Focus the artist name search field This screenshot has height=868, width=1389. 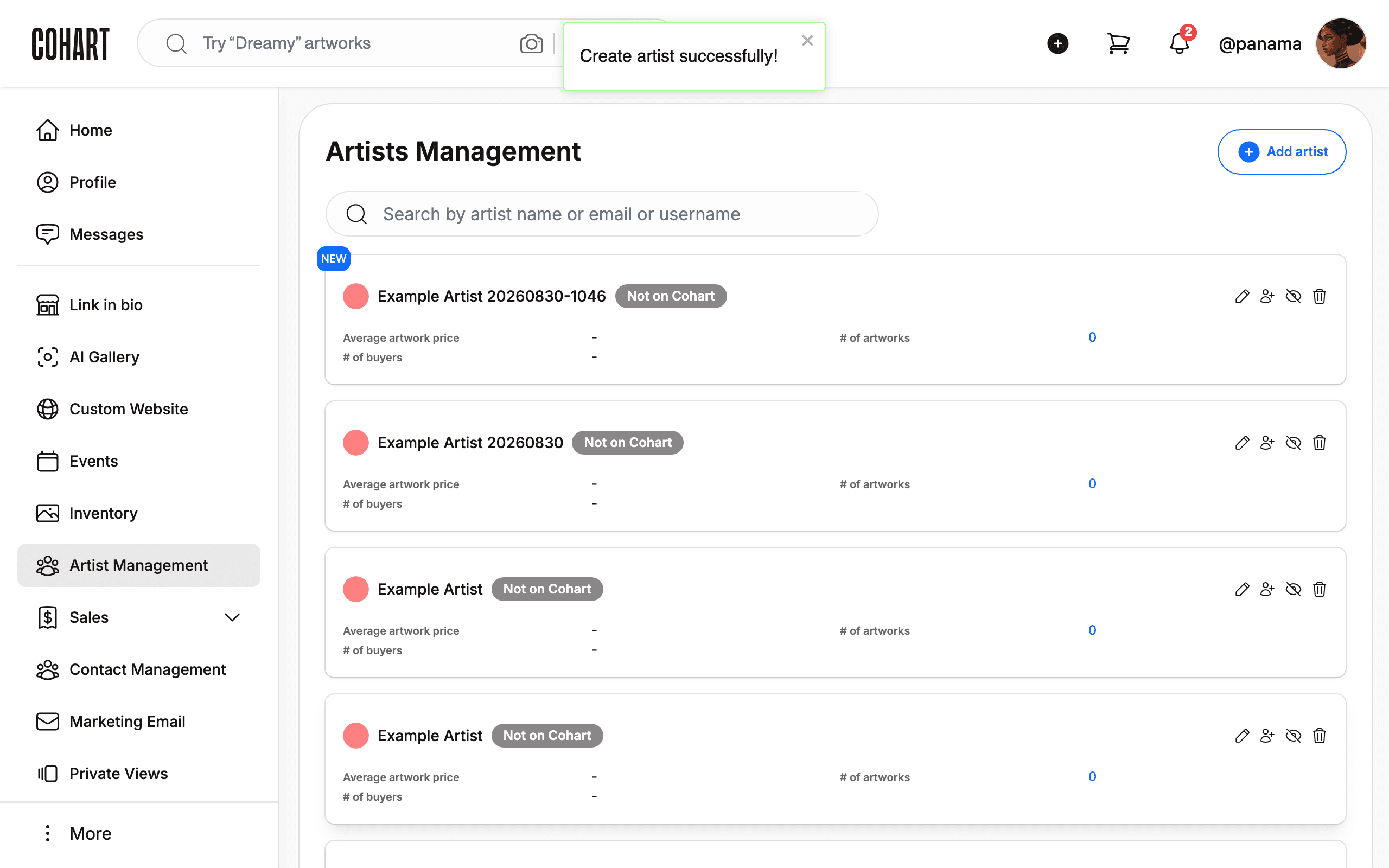[602, 214]
